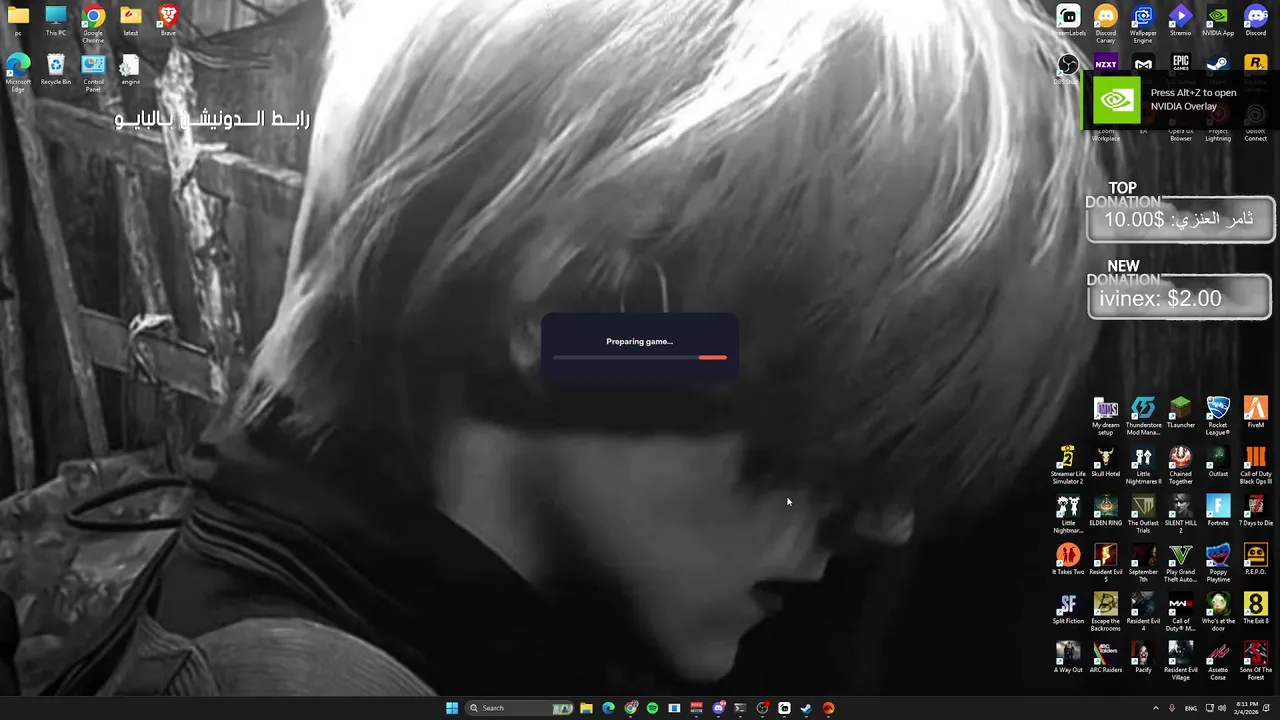Open the Control Panel desktop shortcut
Screen dimensions: 1280x720
point(93,73)
